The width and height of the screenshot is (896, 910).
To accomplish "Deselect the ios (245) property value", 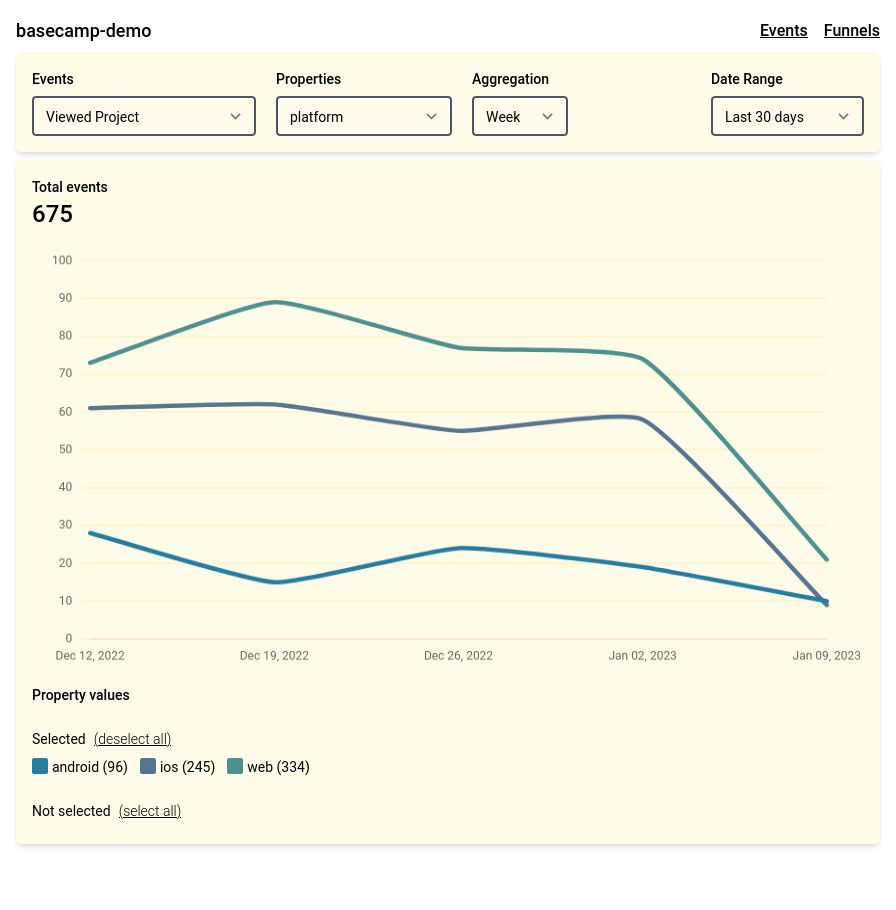I will [178, 767].
